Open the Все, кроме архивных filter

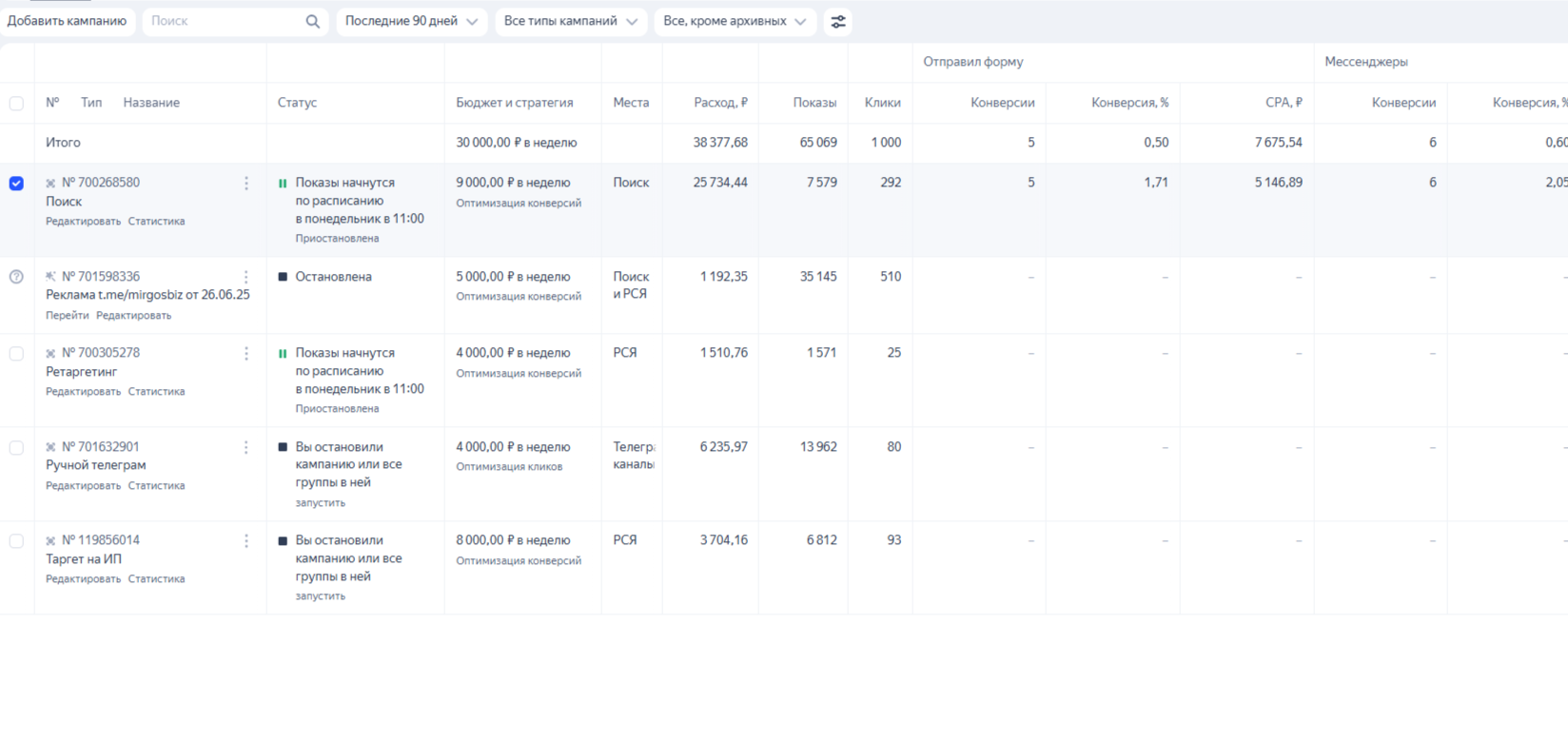[735, 21]
